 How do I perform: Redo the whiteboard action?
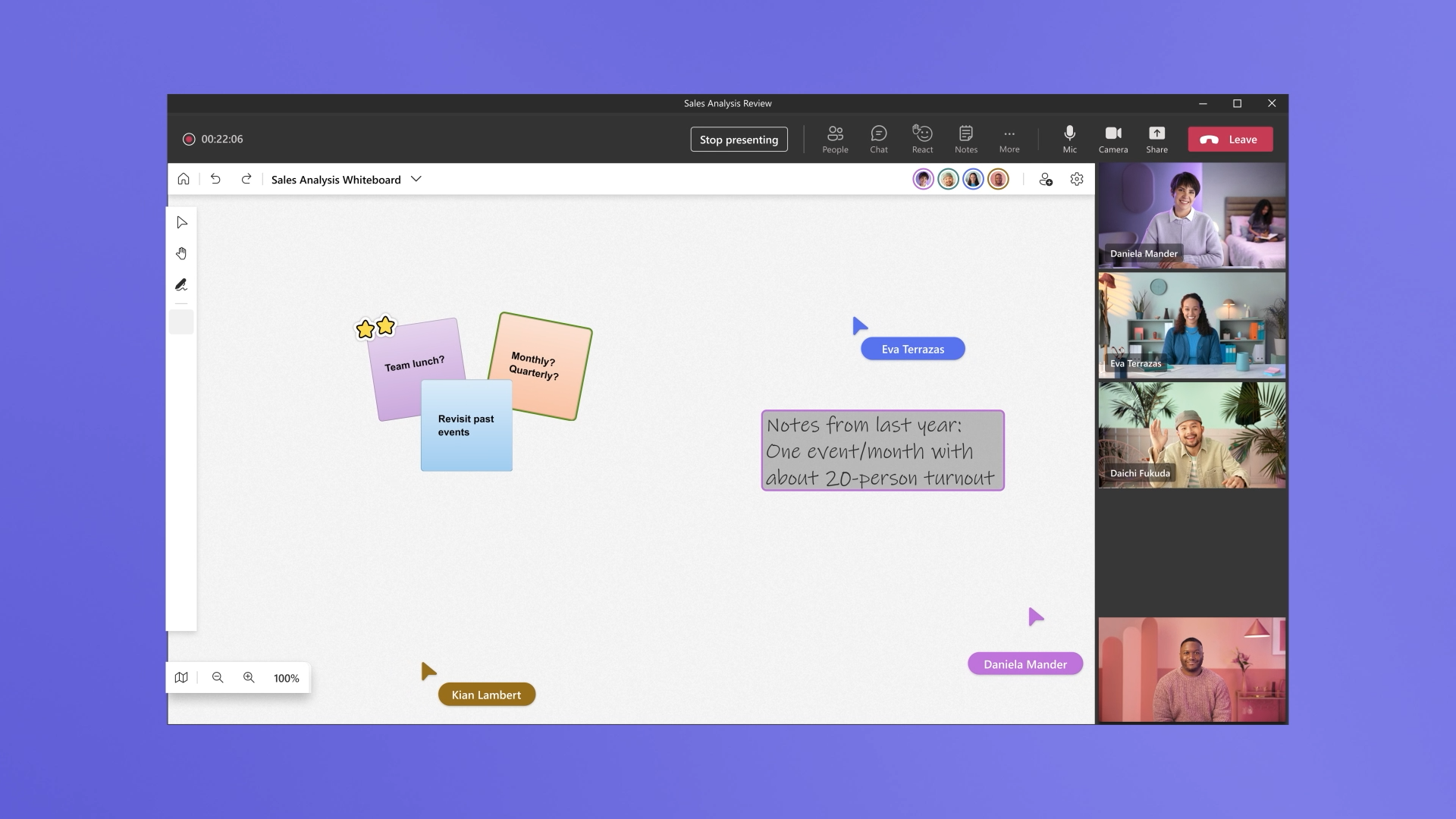(x=246, y=179)
